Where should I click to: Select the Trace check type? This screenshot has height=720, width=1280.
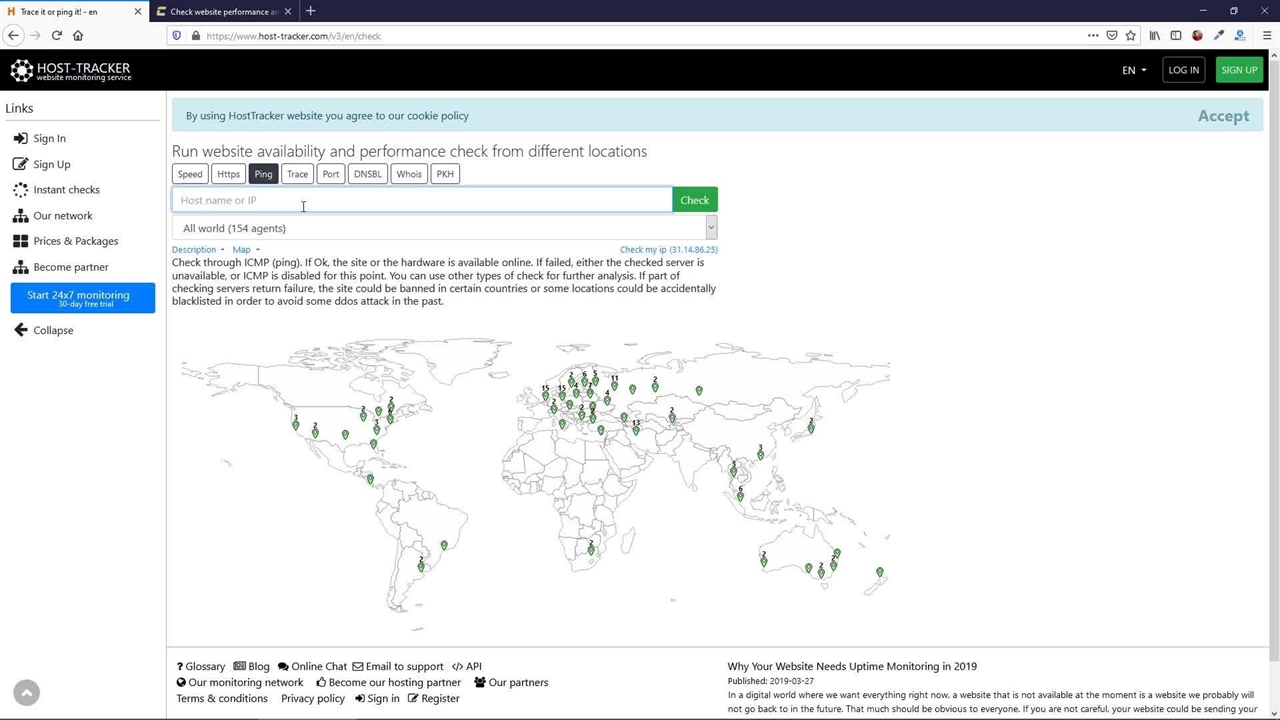point(297,174)
